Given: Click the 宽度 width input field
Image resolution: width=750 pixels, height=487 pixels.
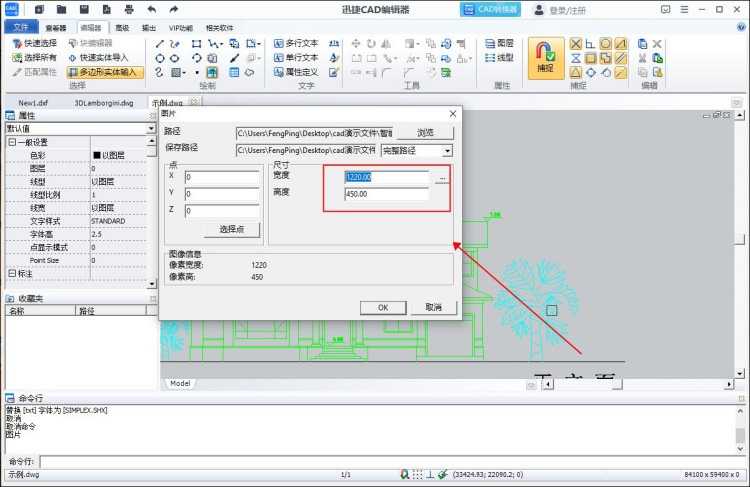Looking at the screenshot, I should point(386,177).
